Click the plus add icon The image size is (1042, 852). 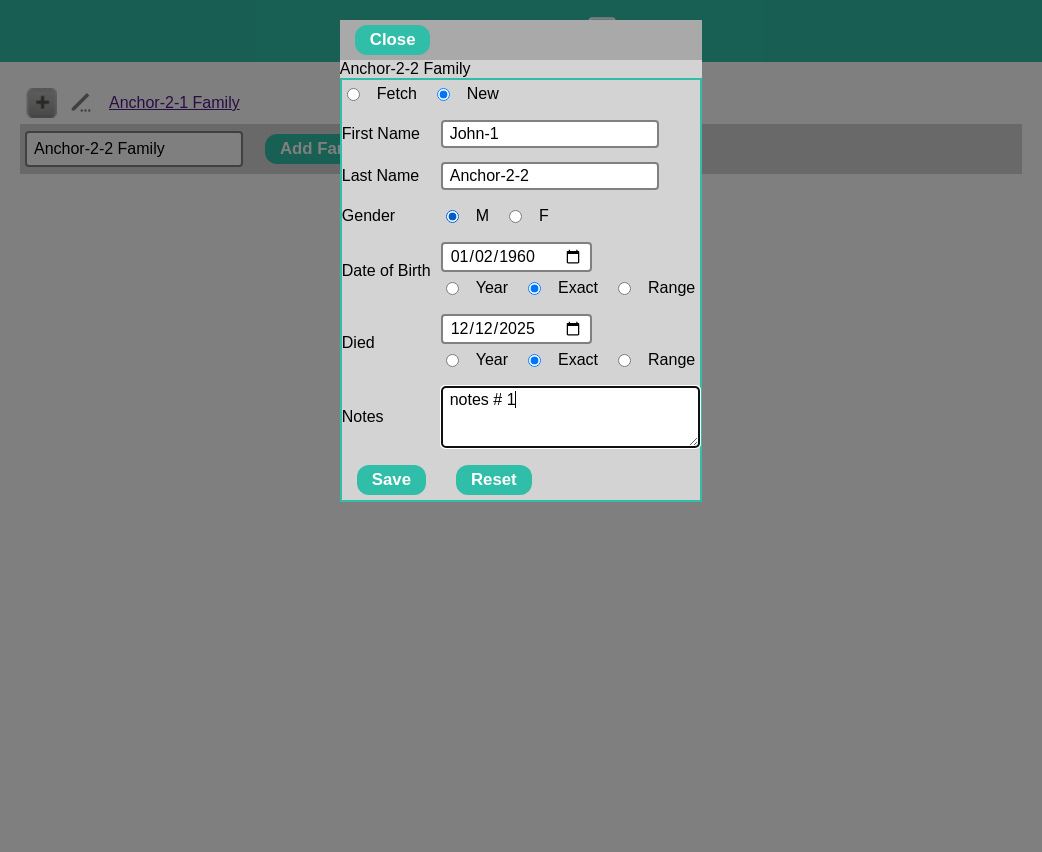click(42, 103)
